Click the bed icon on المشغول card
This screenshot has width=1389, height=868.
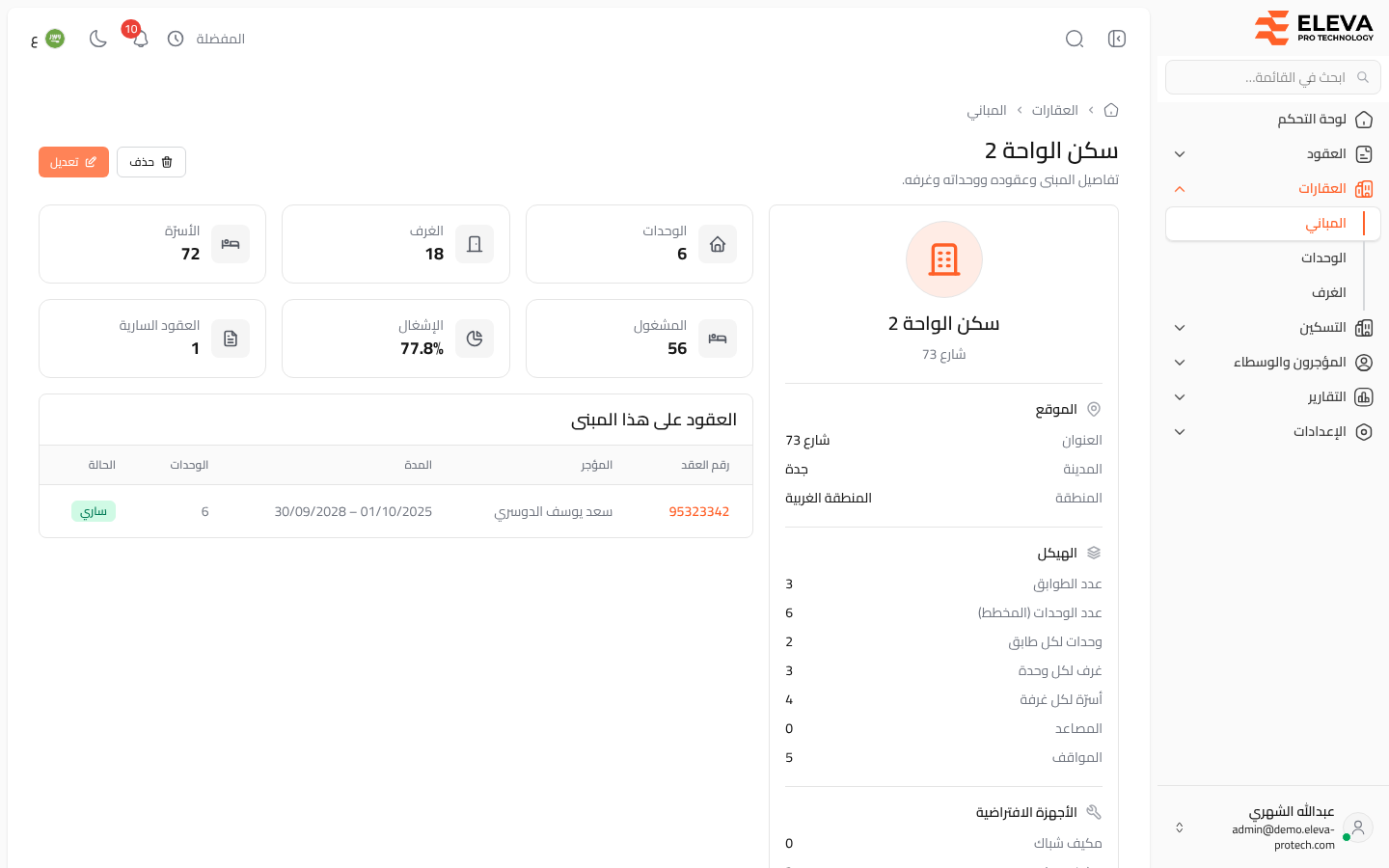pyautogui.click(x=718, y=339)
